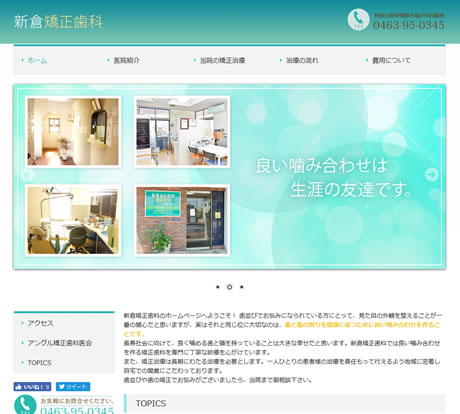Select the first slide indicator dot
Viewport: 460px width, 414px height.
218,287
